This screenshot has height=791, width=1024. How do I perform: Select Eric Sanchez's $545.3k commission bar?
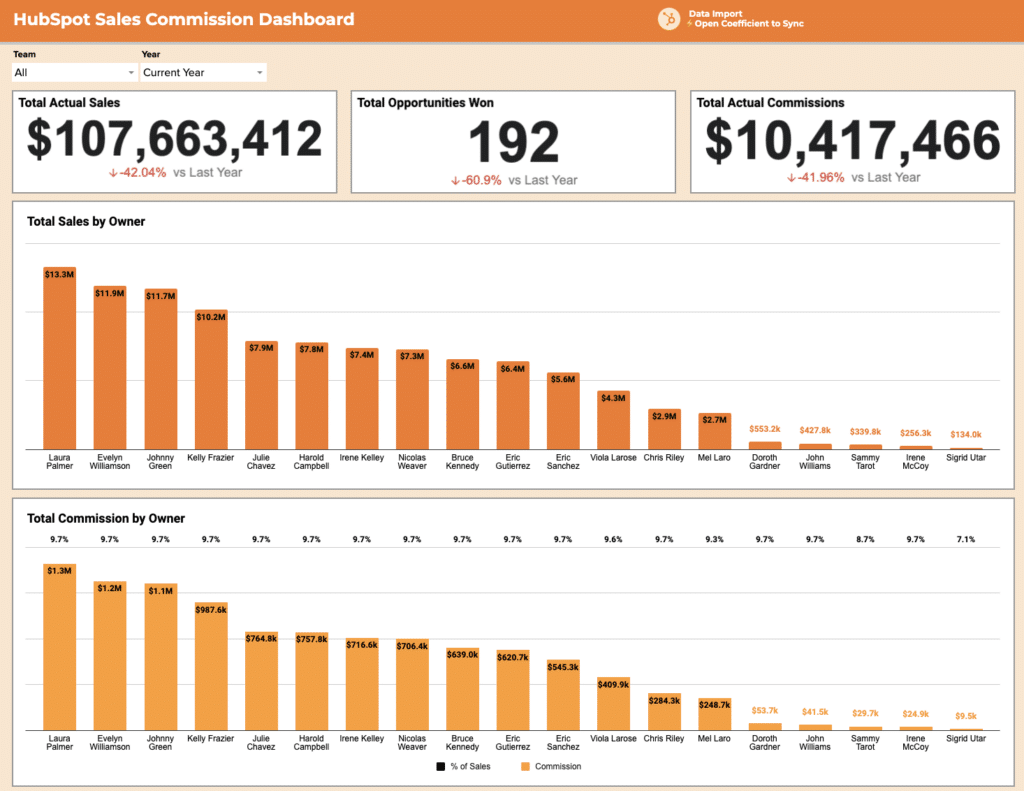point(563,695)
